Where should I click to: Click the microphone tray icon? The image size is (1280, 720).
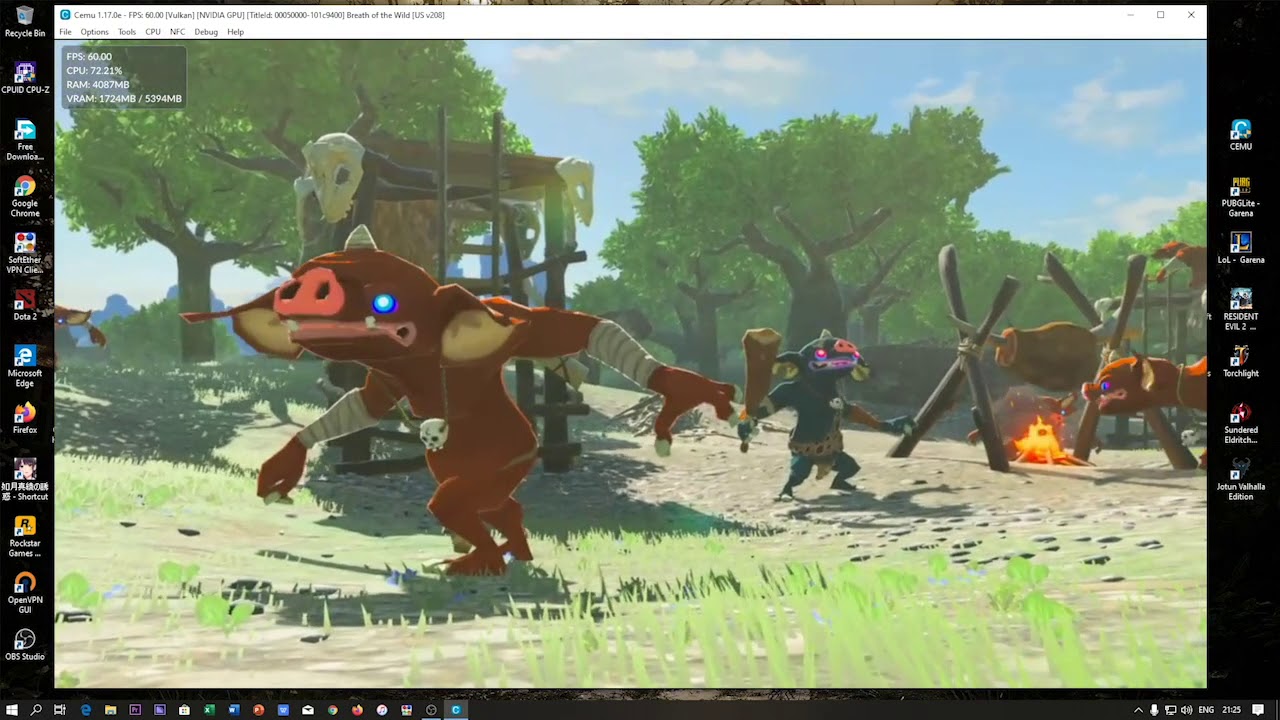tap(1154, 710)
